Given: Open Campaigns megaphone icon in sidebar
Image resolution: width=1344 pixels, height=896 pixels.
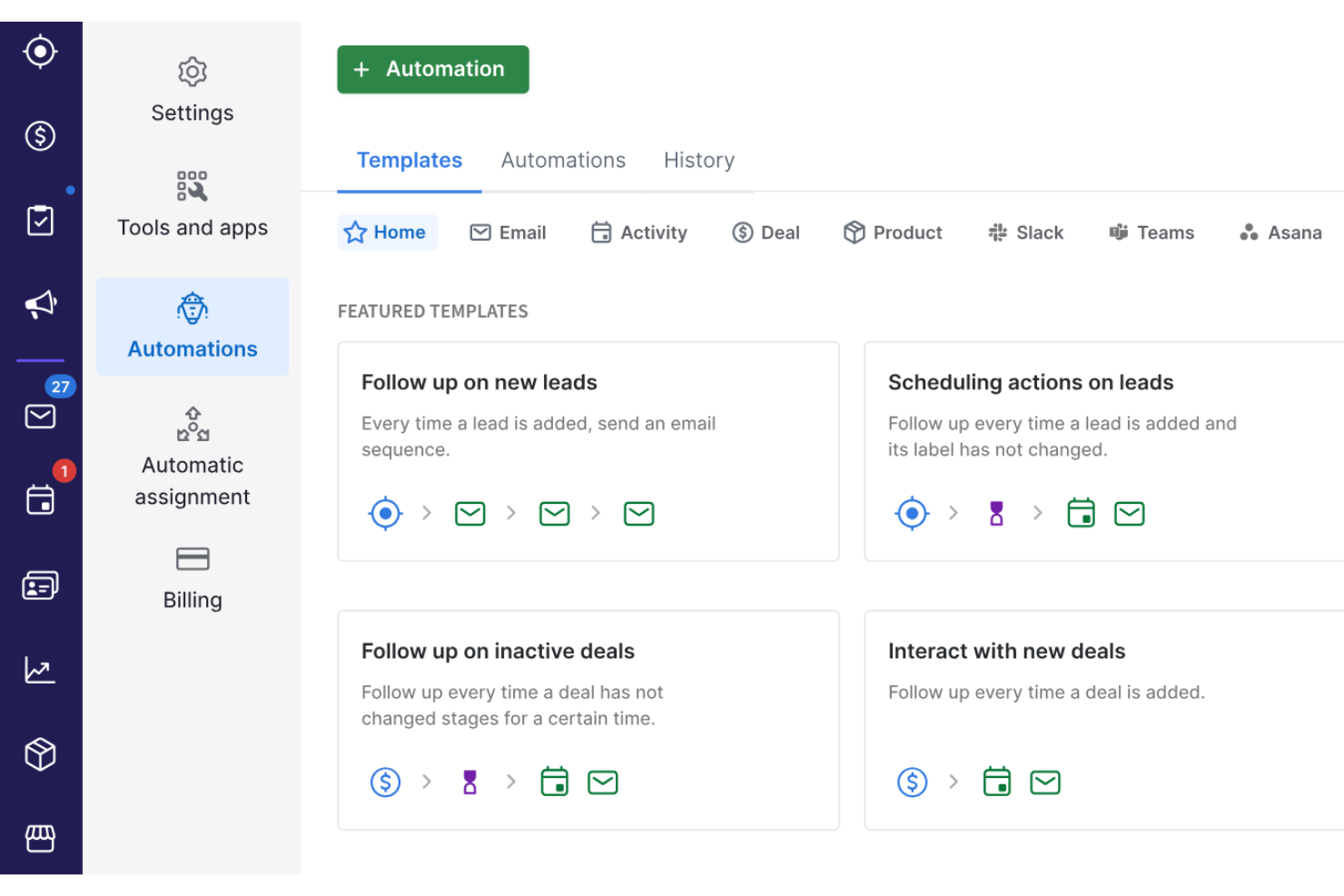Looking at the screenshot, I should coord(40,304).
